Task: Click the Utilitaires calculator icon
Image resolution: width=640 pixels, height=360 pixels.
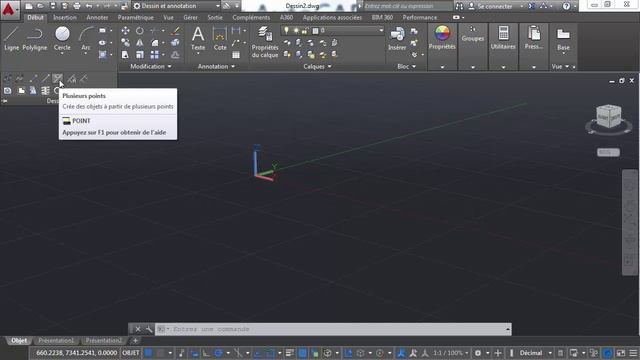Action: [x=503, y=33]
